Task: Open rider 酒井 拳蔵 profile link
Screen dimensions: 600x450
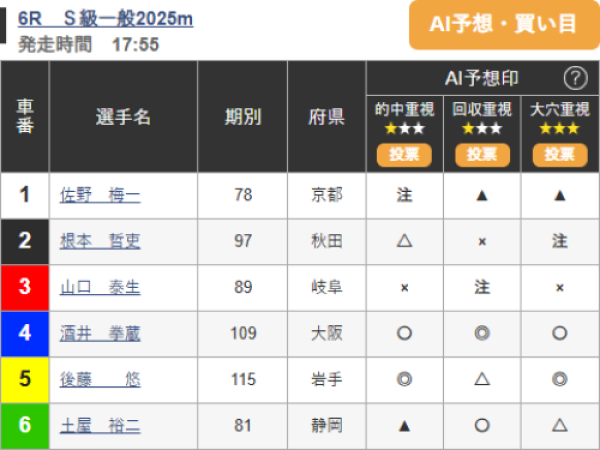Action: pos(100,333)
